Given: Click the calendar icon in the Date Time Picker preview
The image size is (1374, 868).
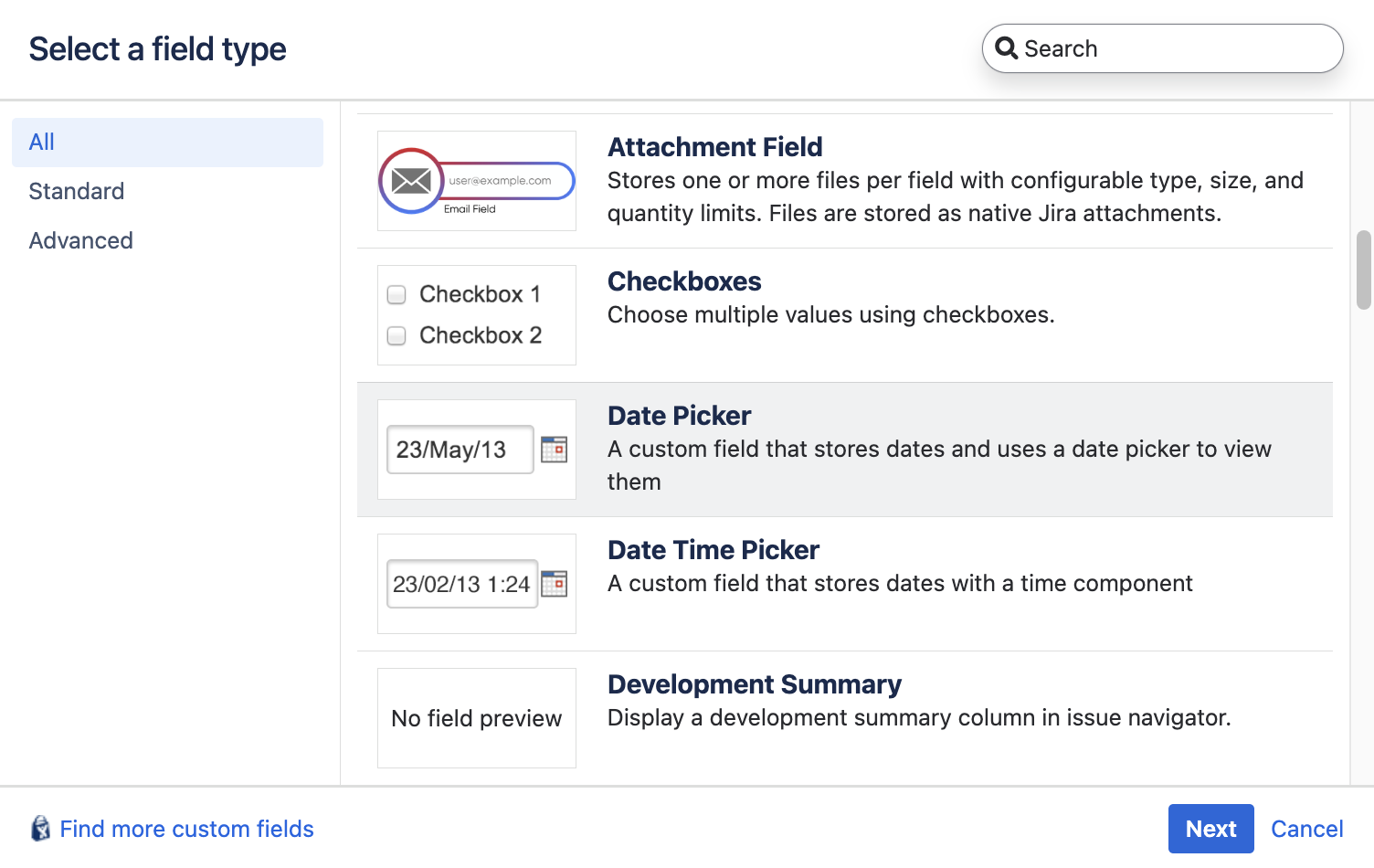Looking at the screenshot, I should coord(554,583).
